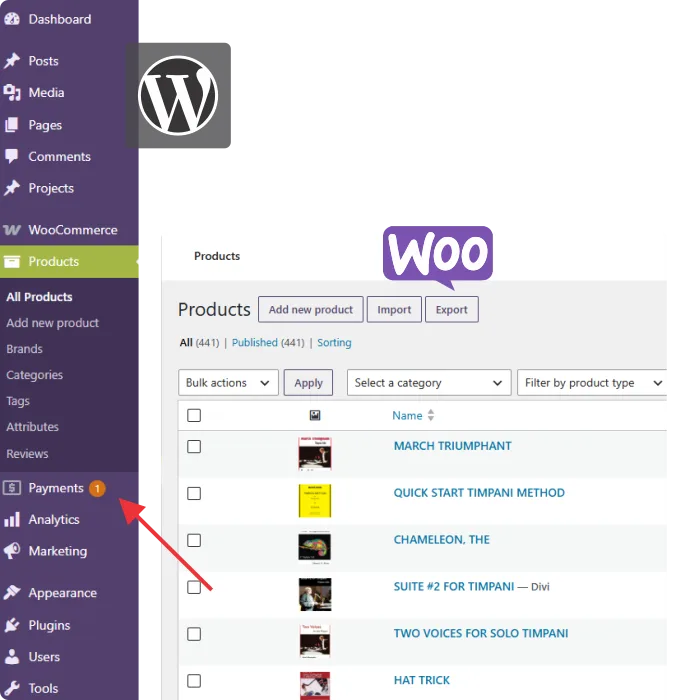Toggle the select-all products checkbox
The image size is (700, 700).
point(194,415)
